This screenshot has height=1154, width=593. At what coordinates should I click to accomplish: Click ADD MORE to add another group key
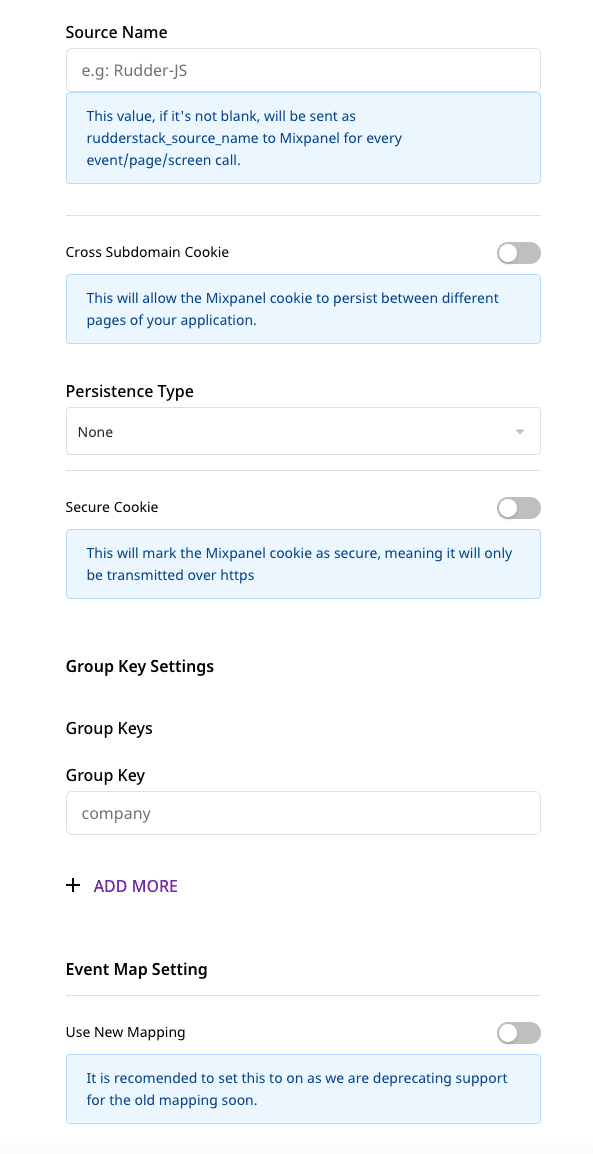[135, 885]
